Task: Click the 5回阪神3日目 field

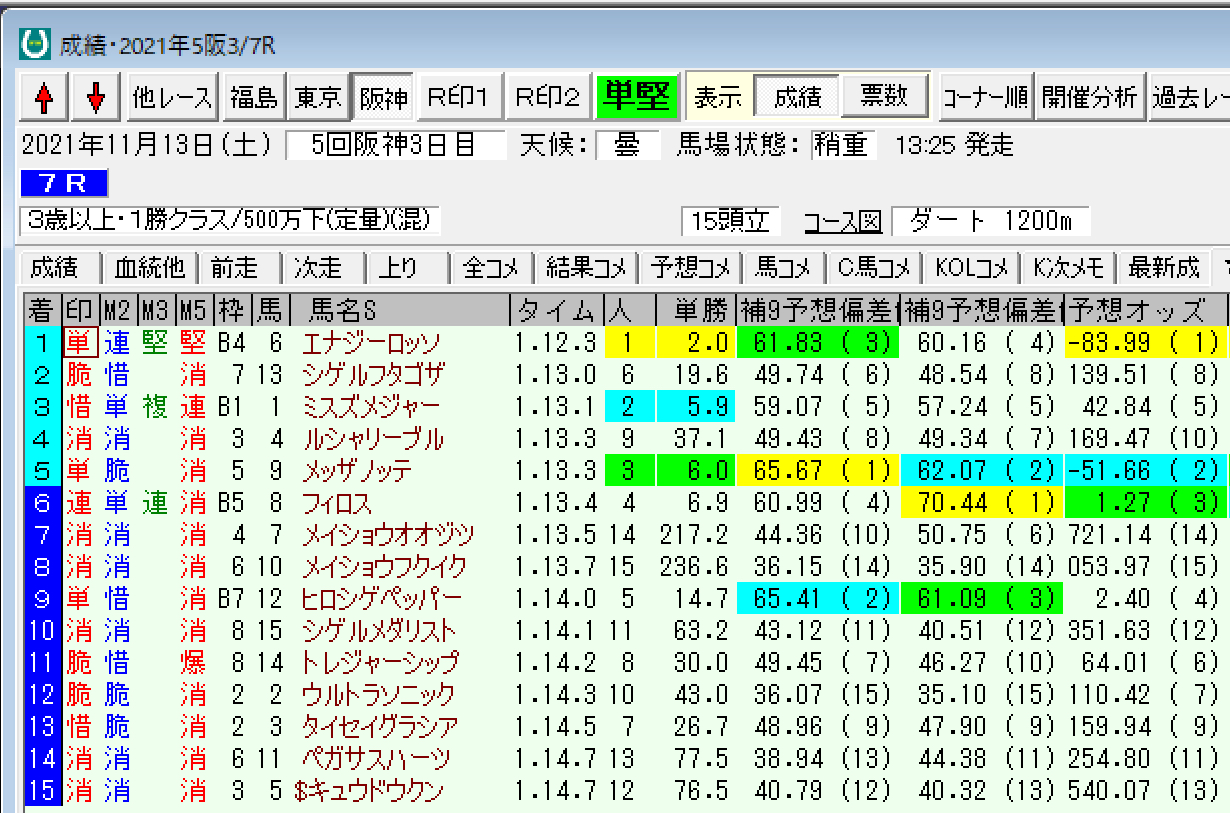Action: [395, 146]
